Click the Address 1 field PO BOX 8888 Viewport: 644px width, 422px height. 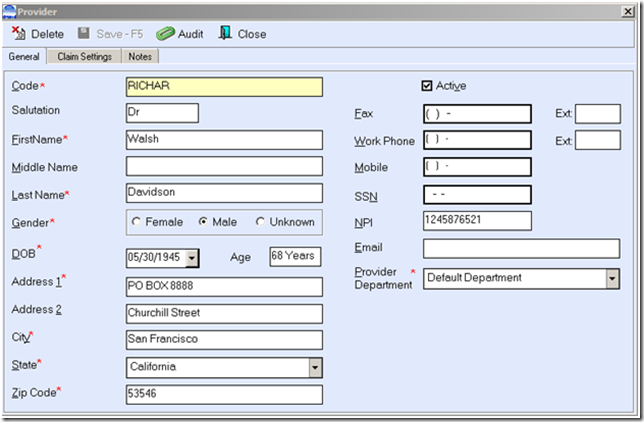pyautogui.click(x=224, y=287)
